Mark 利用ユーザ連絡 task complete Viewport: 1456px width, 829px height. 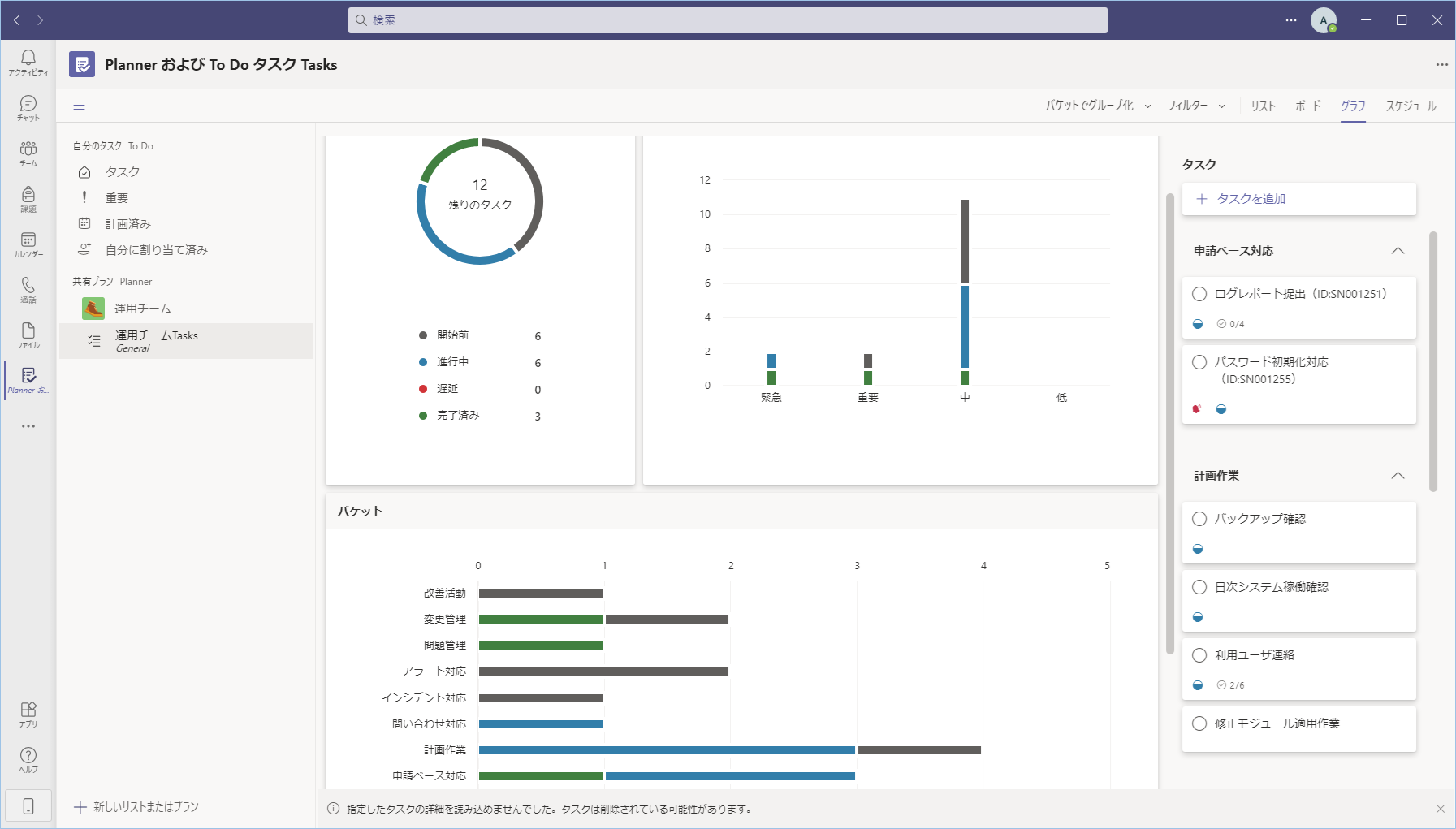1199,655
